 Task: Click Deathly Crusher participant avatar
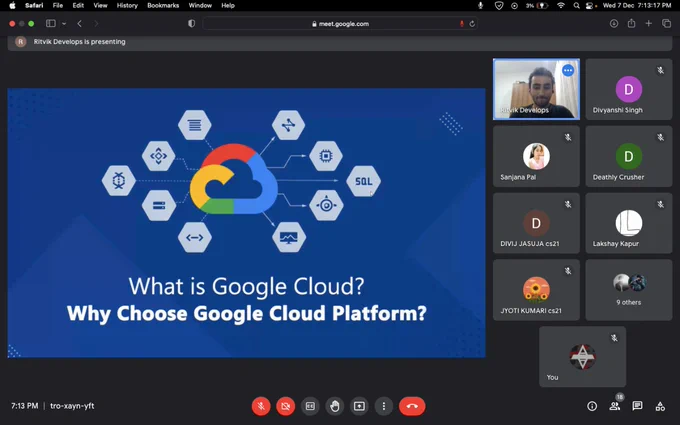pyautogui.click(x=628, y=156)
